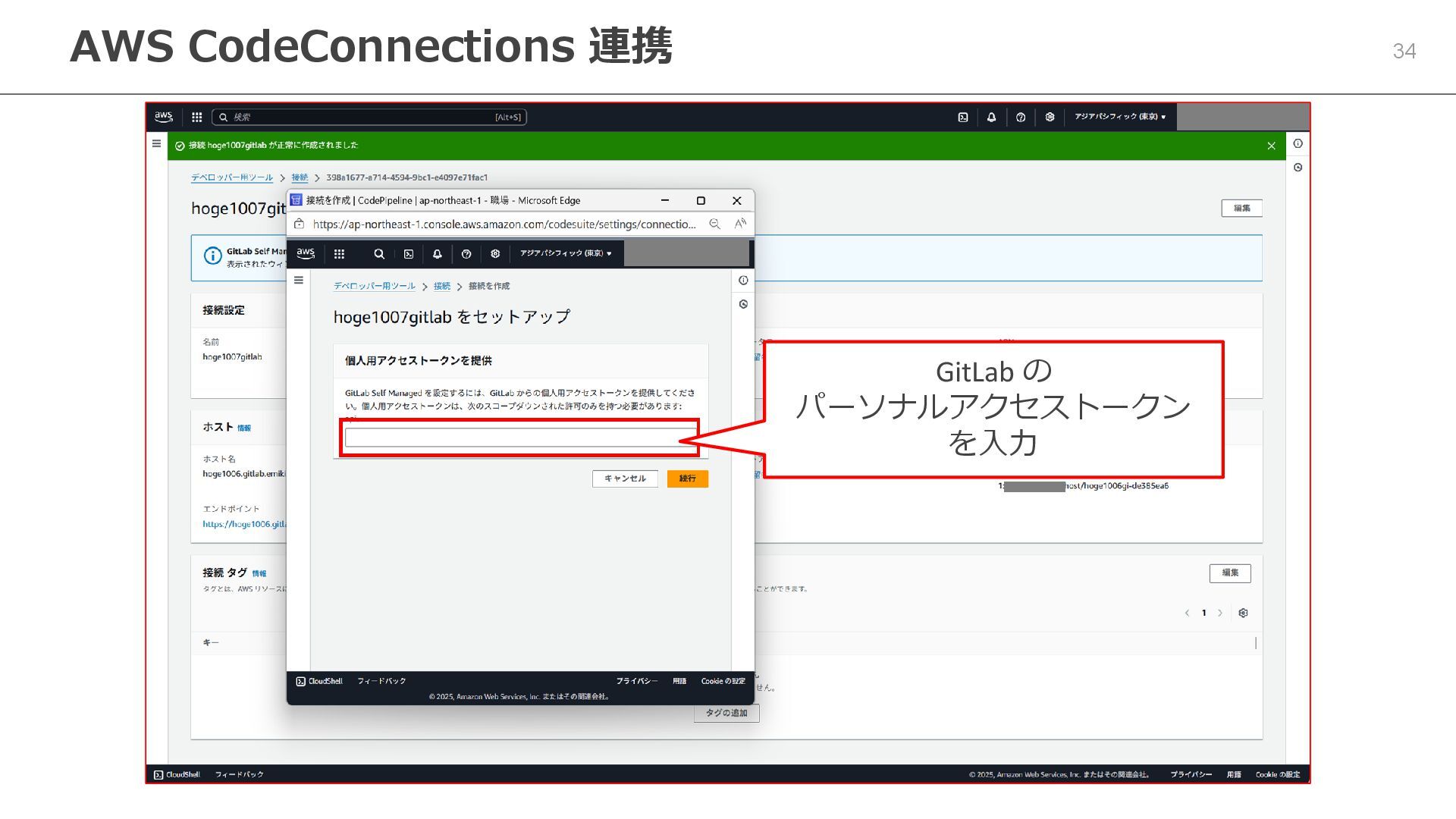Screen dimensions: 1456x819
Task: Open the AWS services grid menu in popup
Action: click(x=339, y=254)
